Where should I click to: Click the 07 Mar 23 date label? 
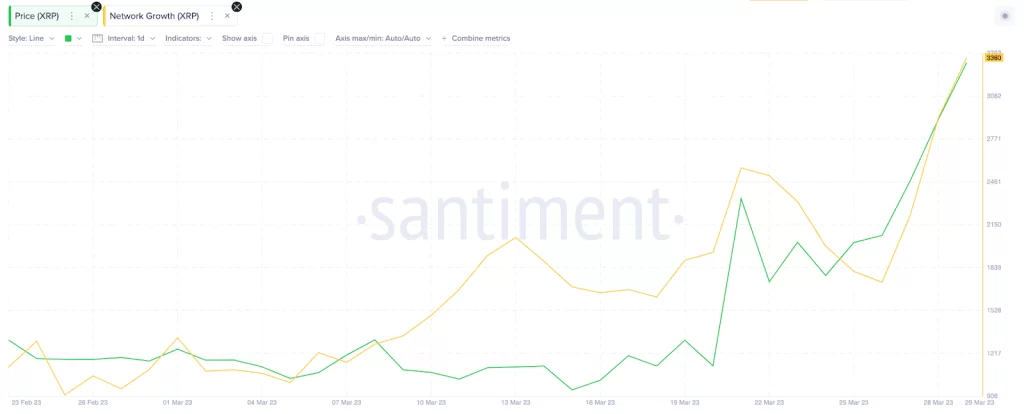point(346,403)
